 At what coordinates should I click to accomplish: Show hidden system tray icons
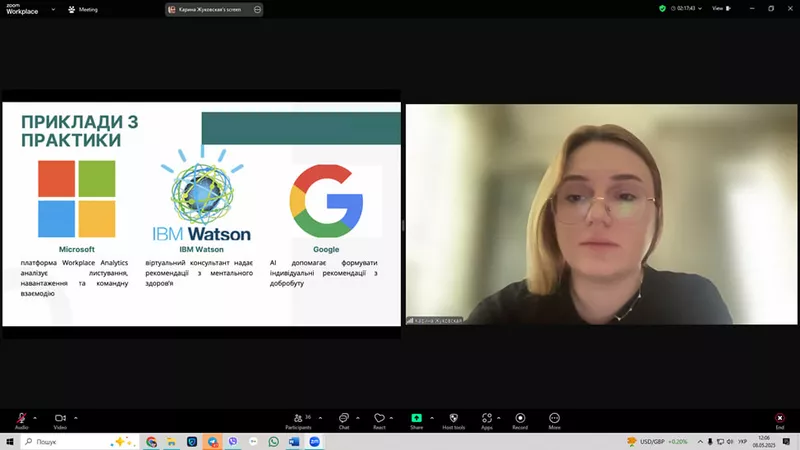pos(700,442)
